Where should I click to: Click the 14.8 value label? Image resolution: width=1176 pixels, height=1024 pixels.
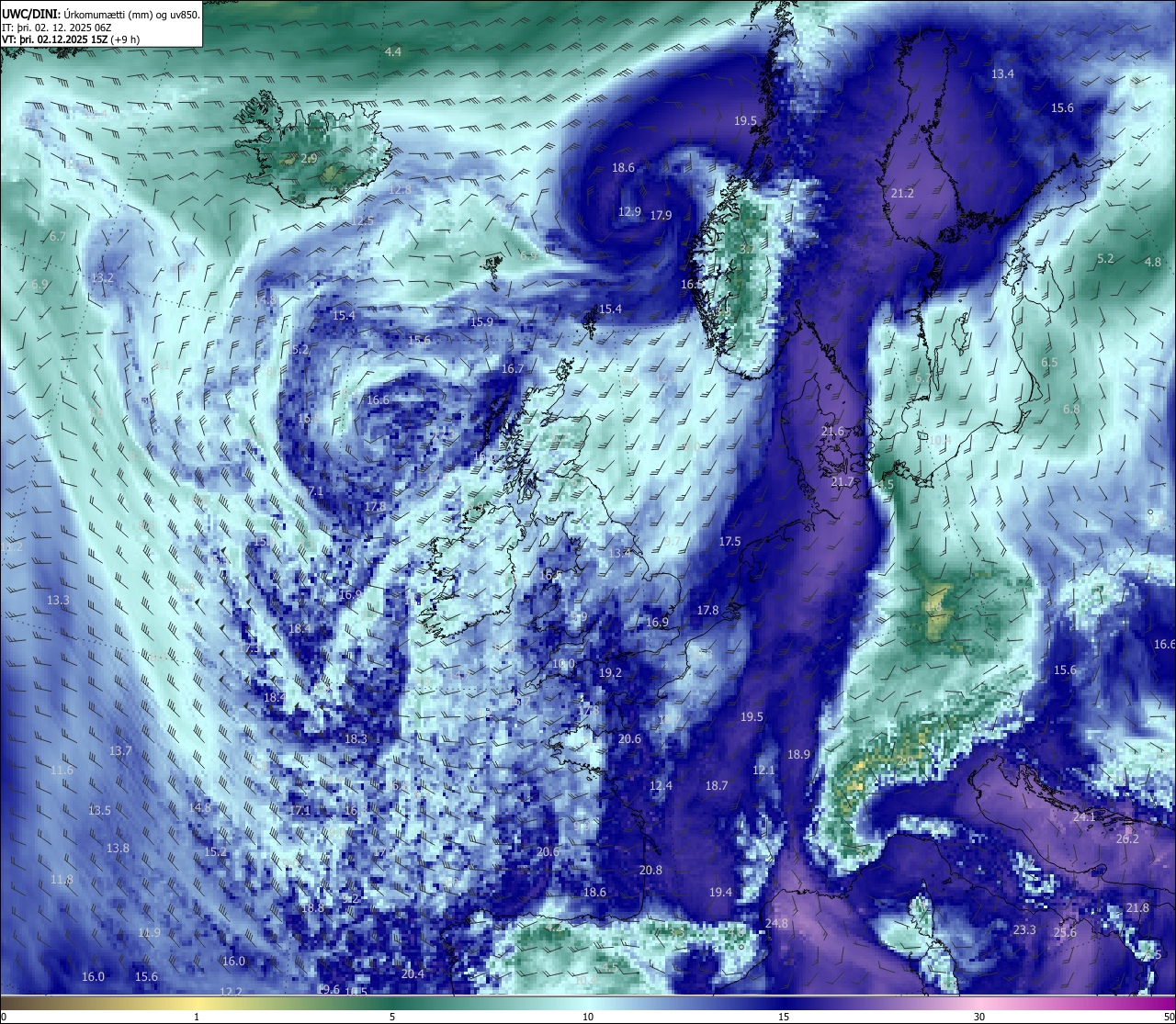[x=199, y=808]
